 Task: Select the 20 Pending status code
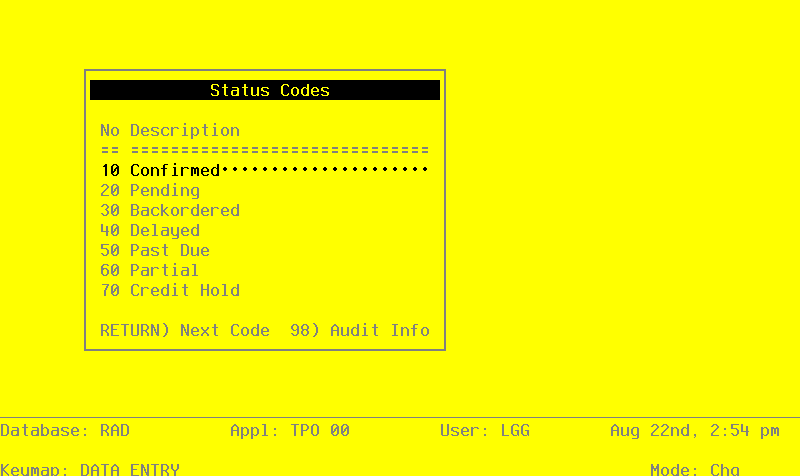tap(150, 191)
